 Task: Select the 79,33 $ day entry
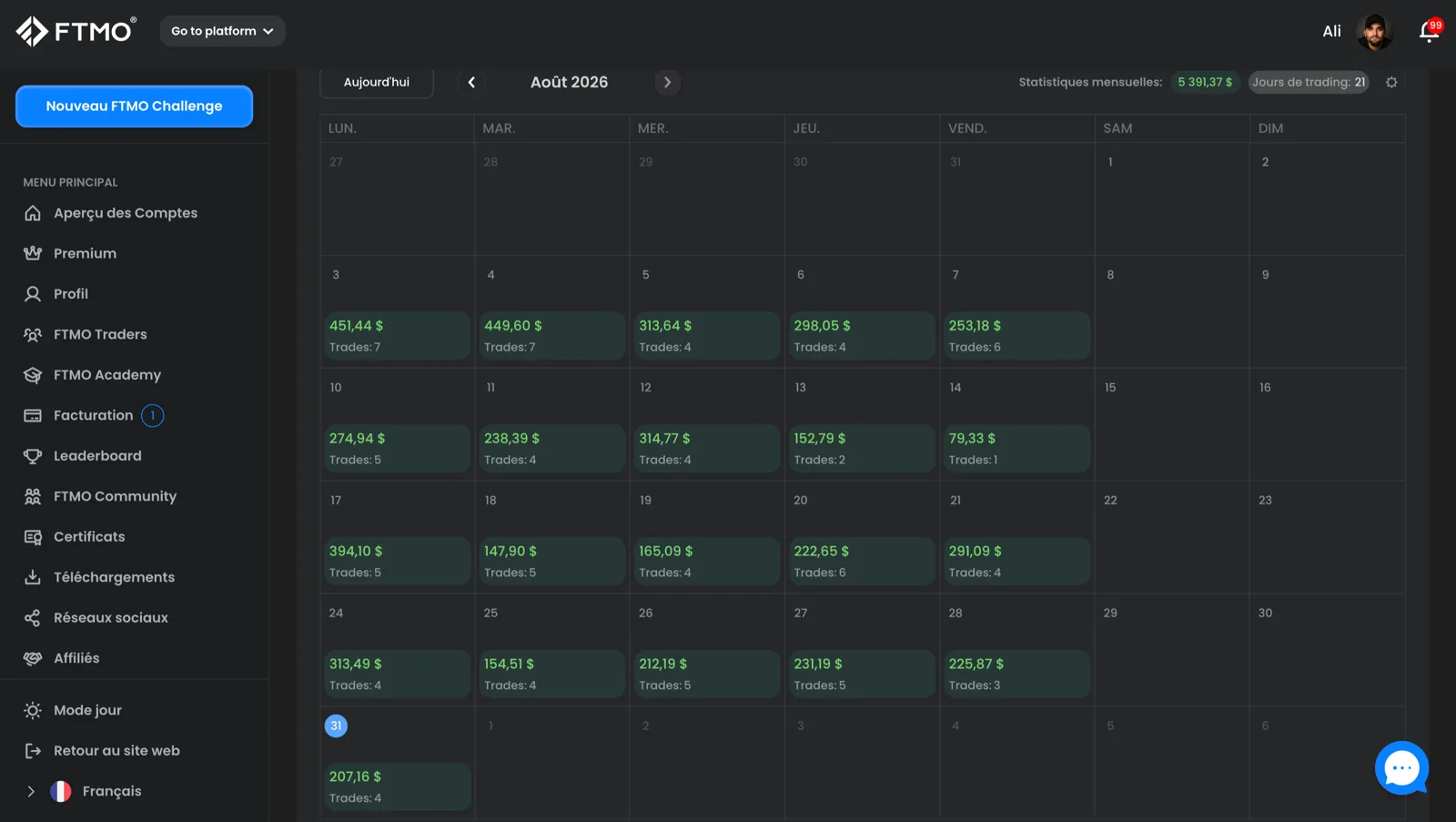click(x=1016, y=449)
